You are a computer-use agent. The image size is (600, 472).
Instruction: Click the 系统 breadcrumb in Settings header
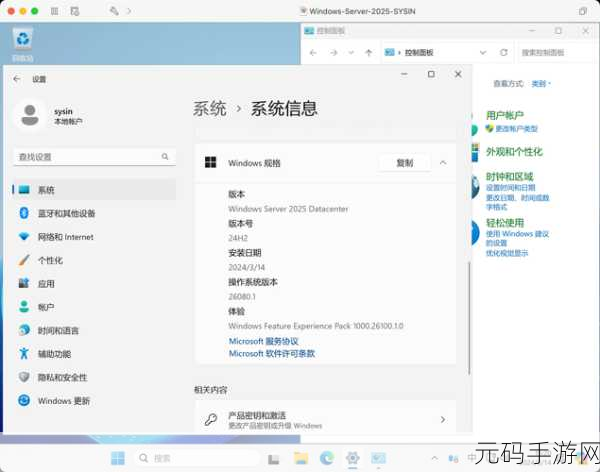tap(210, 109)
